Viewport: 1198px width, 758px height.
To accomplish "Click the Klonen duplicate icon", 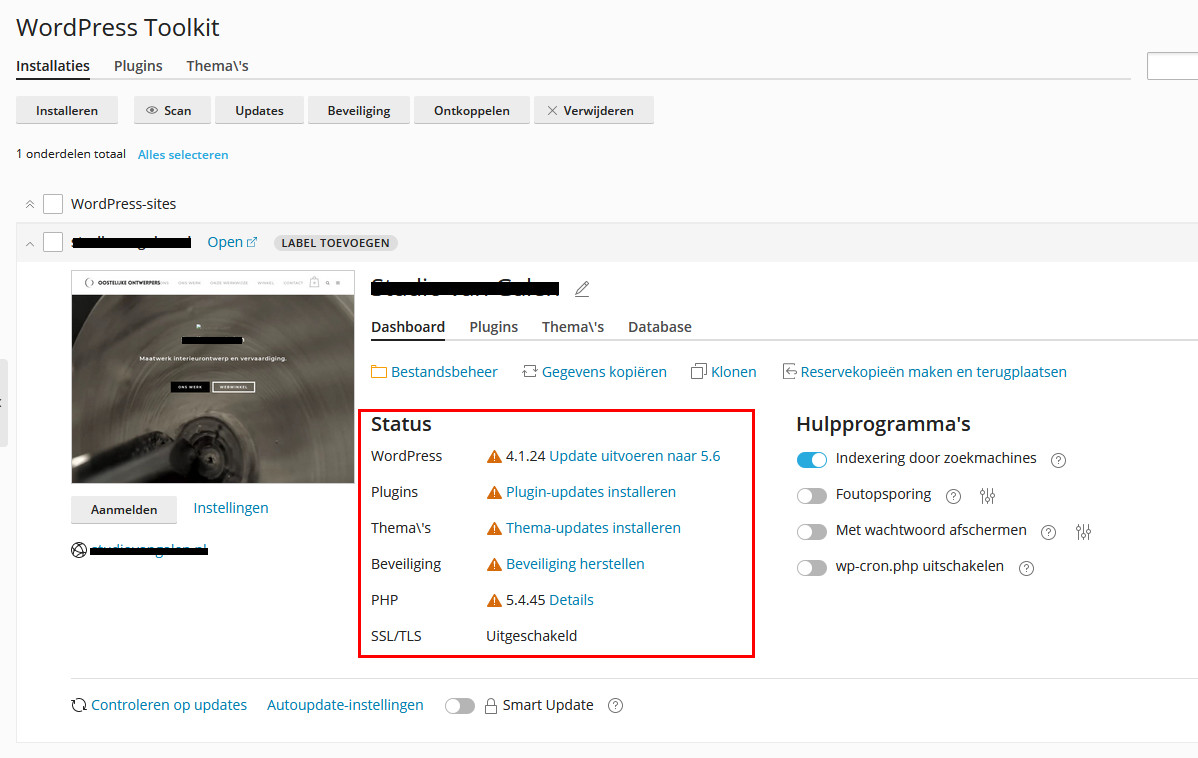I will point(698,371).
